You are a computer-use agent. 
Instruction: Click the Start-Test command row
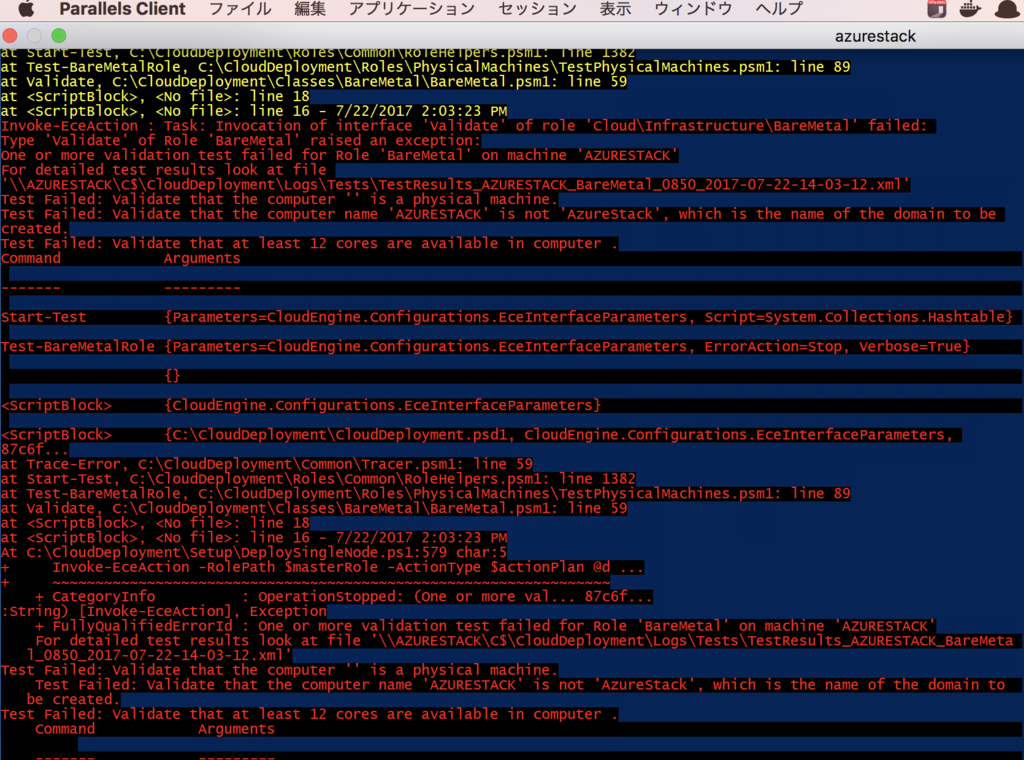44,317
